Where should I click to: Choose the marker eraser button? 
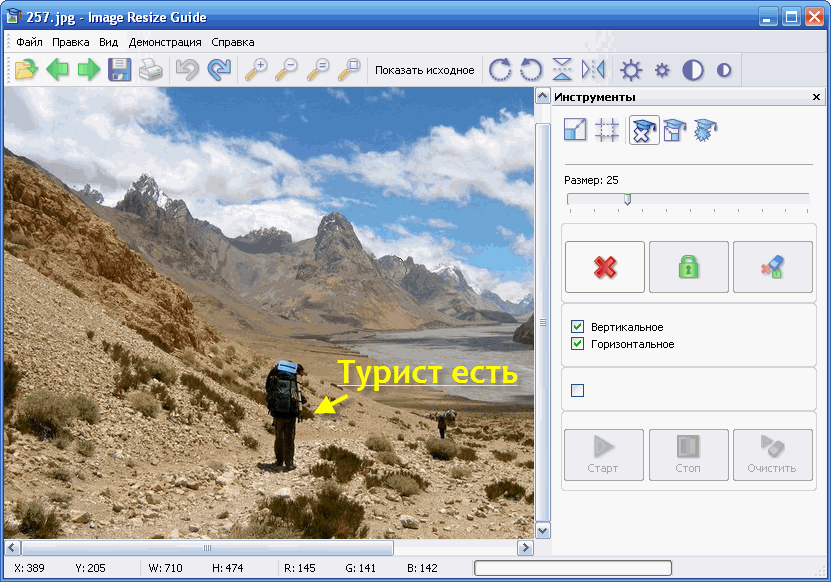[773, 267]
